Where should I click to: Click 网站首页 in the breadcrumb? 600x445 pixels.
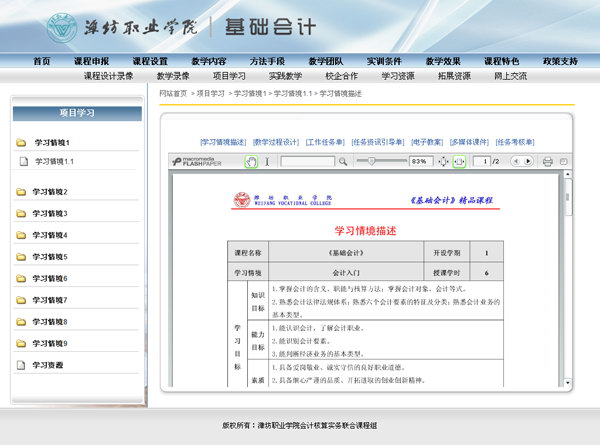point(173,93)
